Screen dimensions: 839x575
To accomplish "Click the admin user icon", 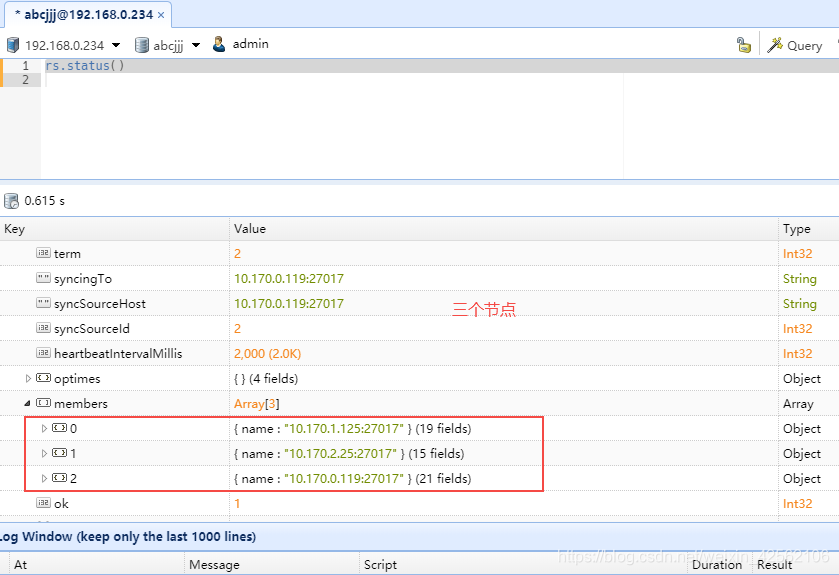I will coord(219,44).
